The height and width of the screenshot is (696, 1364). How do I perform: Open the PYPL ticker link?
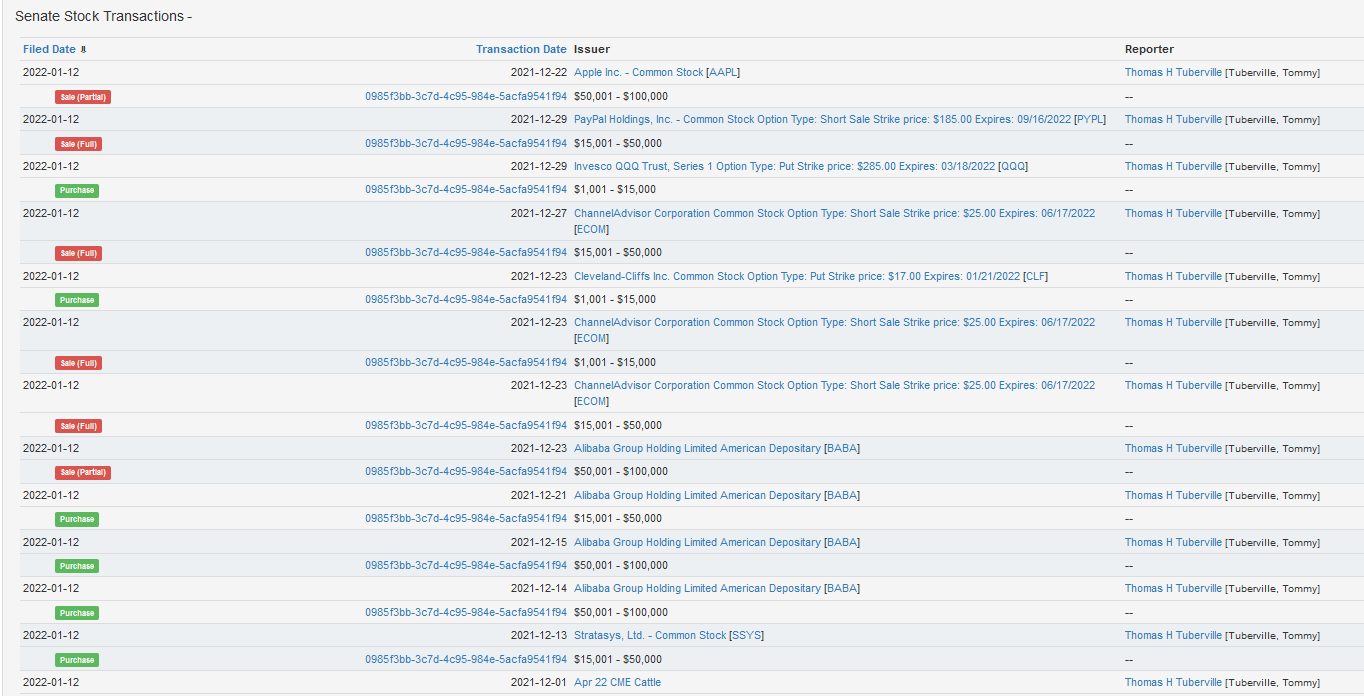point(1090,119)
